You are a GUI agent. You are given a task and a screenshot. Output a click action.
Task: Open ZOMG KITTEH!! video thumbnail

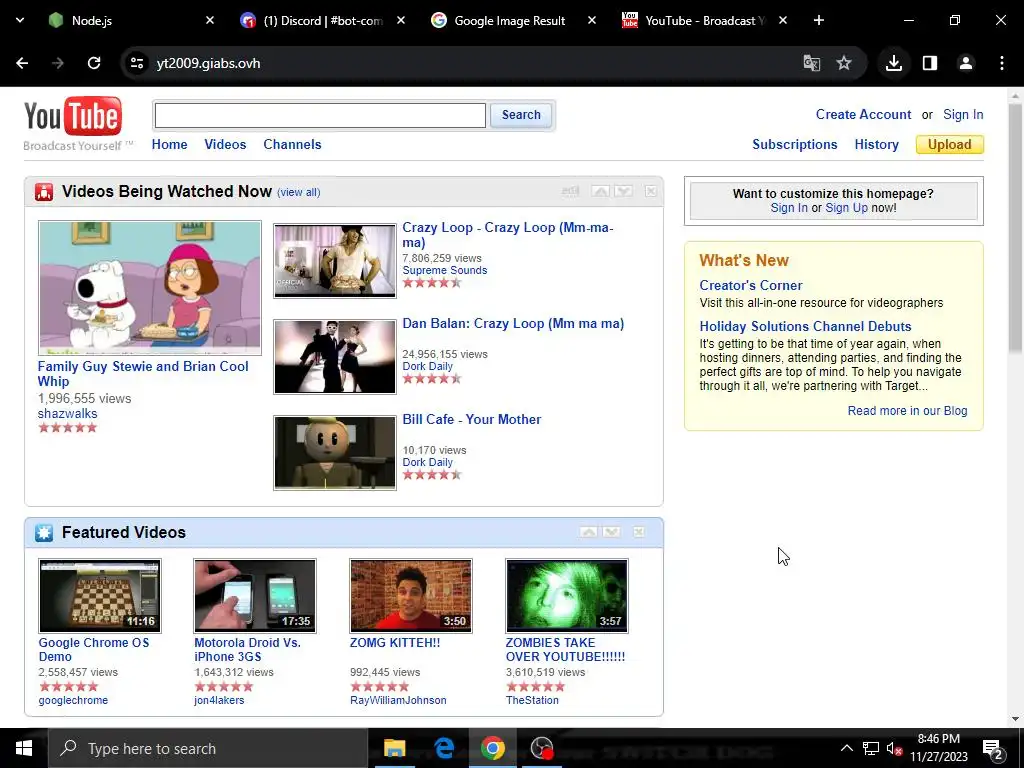point(411,596)
